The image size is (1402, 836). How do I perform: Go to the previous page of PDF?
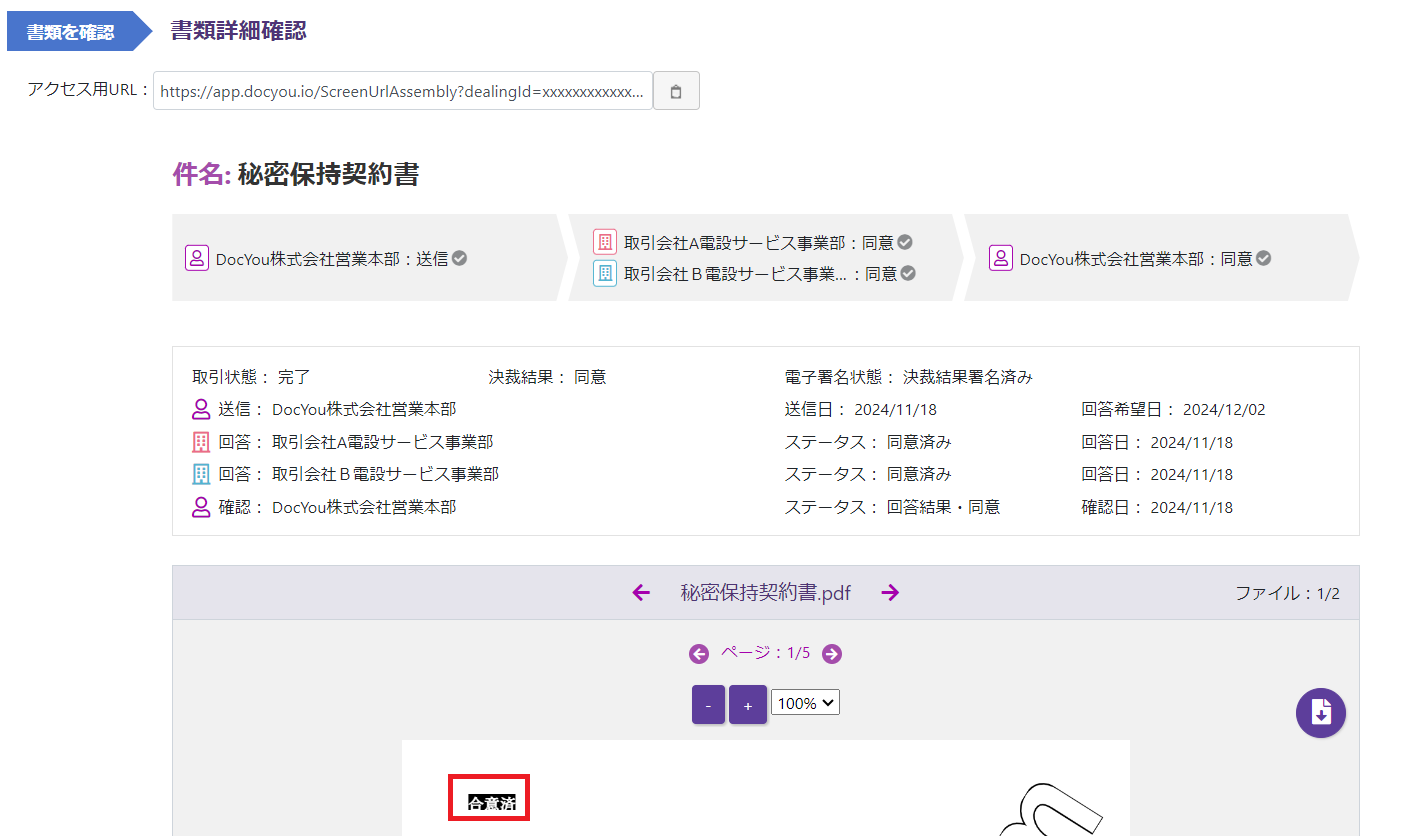698,654
